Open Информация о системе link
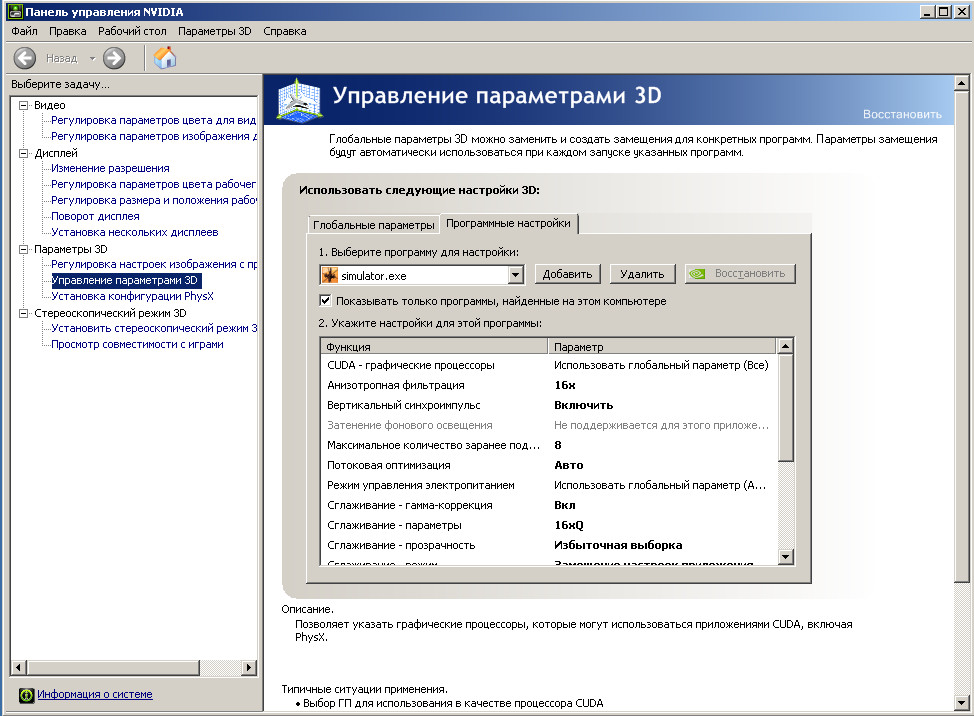Viewport: 974px width, 716px height. 94,694
